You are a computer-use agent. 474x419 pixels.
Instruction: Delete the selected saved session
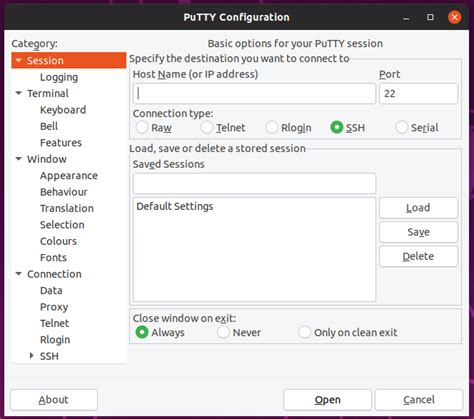coord(418,256)
